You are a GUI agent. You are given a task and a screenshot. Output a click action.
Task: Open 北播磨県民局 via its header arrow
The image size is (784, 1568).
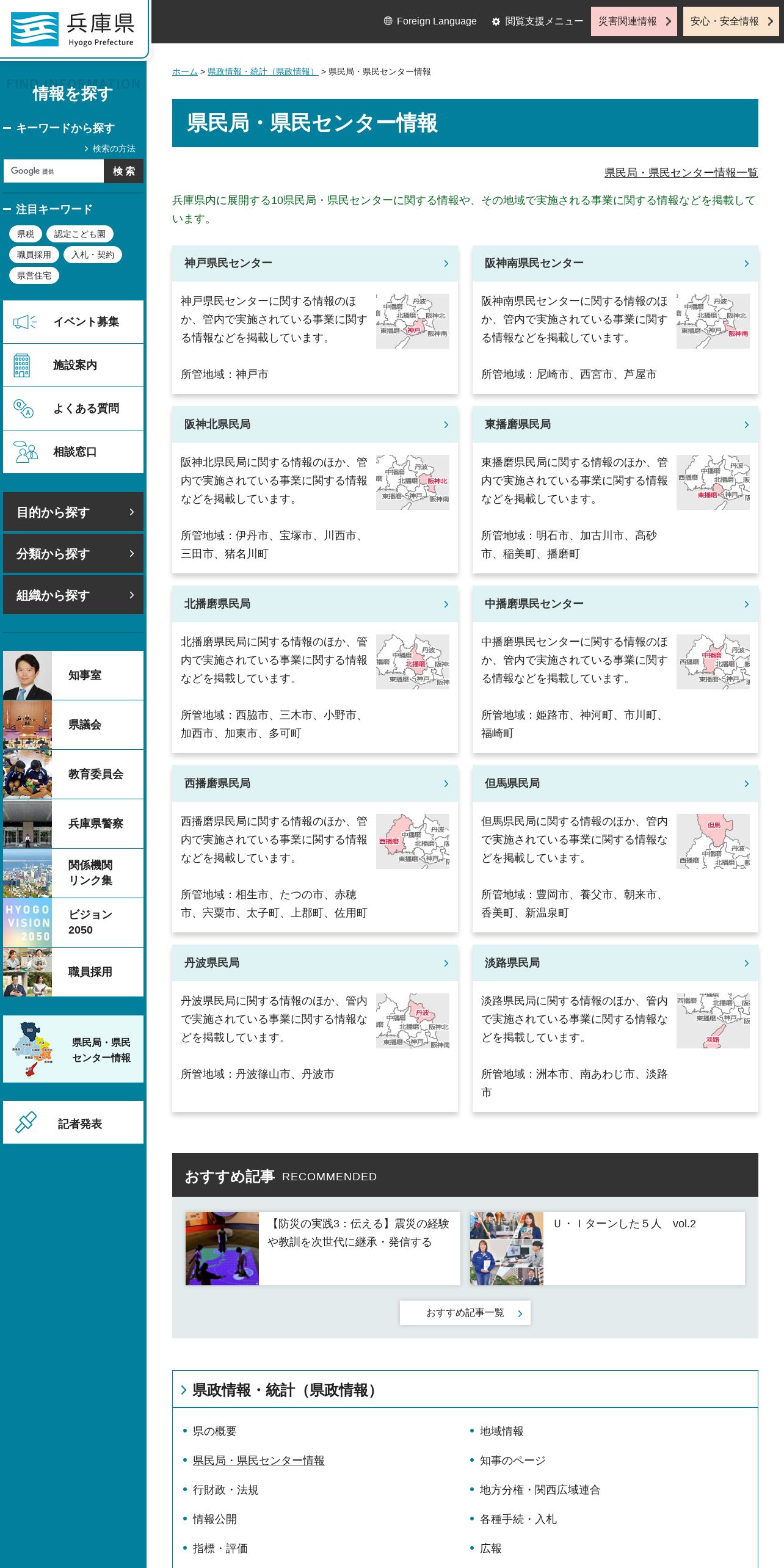click(x=446, y=604)
